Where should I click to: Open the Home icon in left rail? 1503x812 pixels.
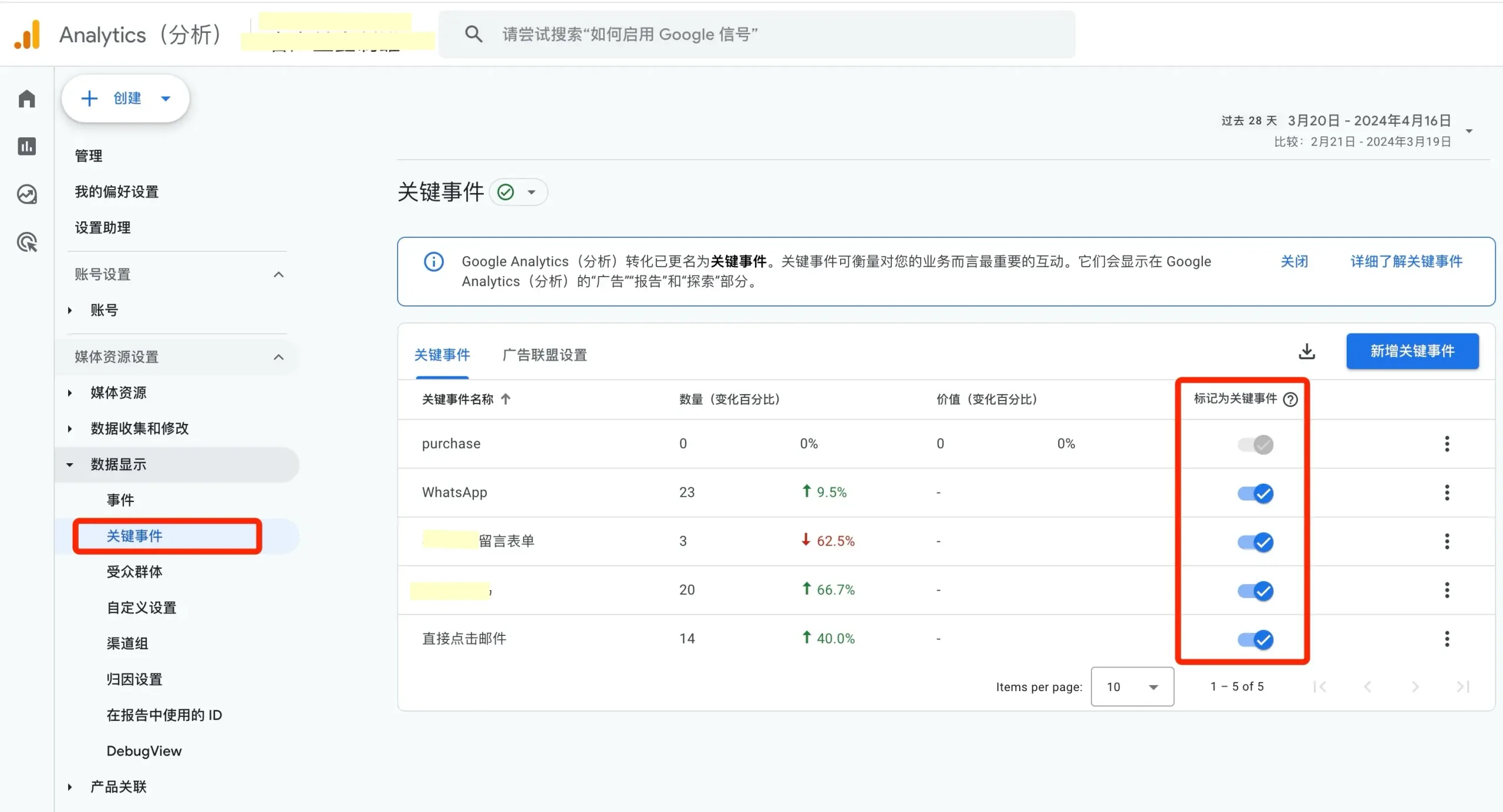point(27,99)
